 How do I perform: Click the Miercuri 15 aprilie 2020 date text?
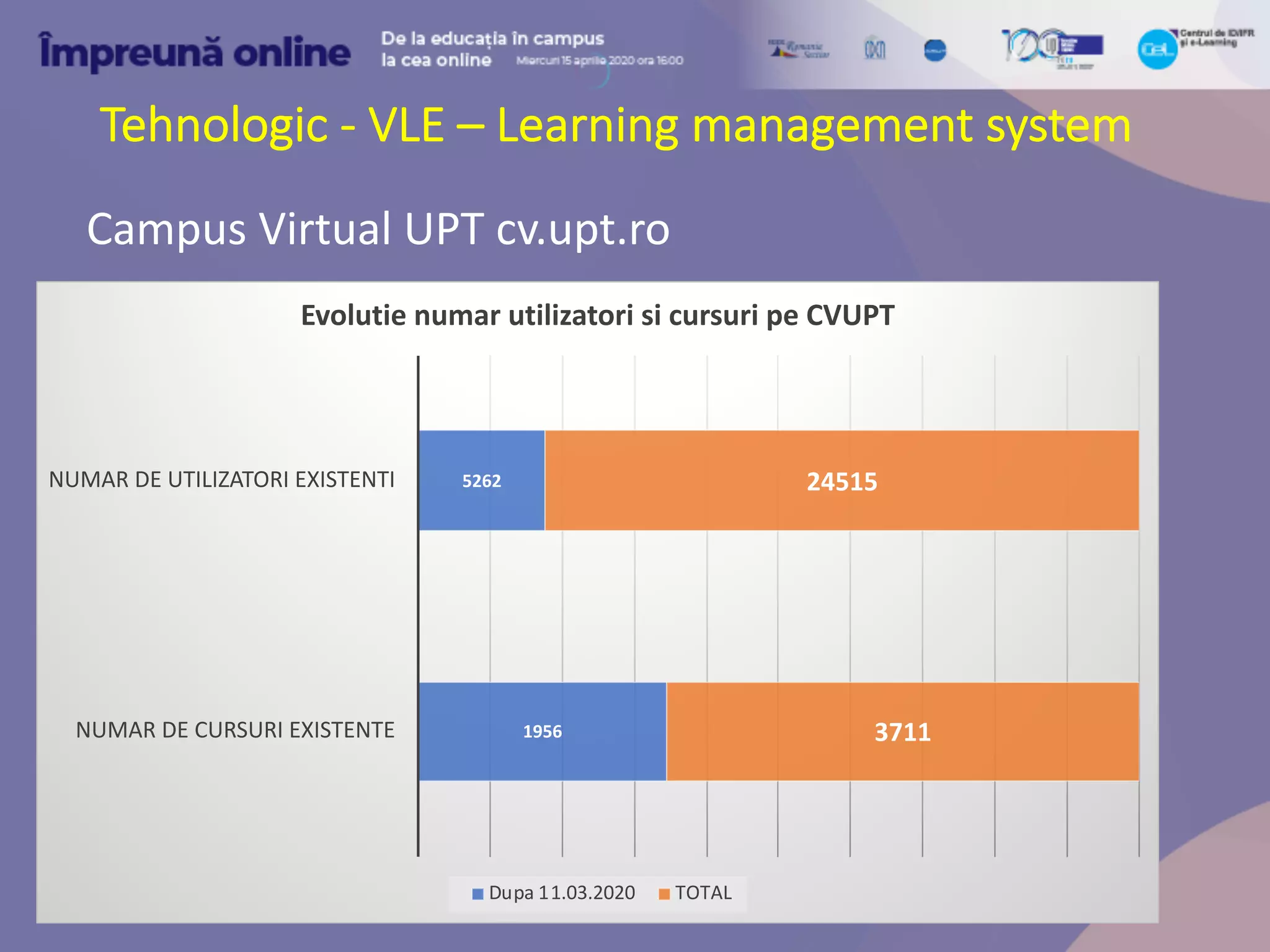[600, 61]
